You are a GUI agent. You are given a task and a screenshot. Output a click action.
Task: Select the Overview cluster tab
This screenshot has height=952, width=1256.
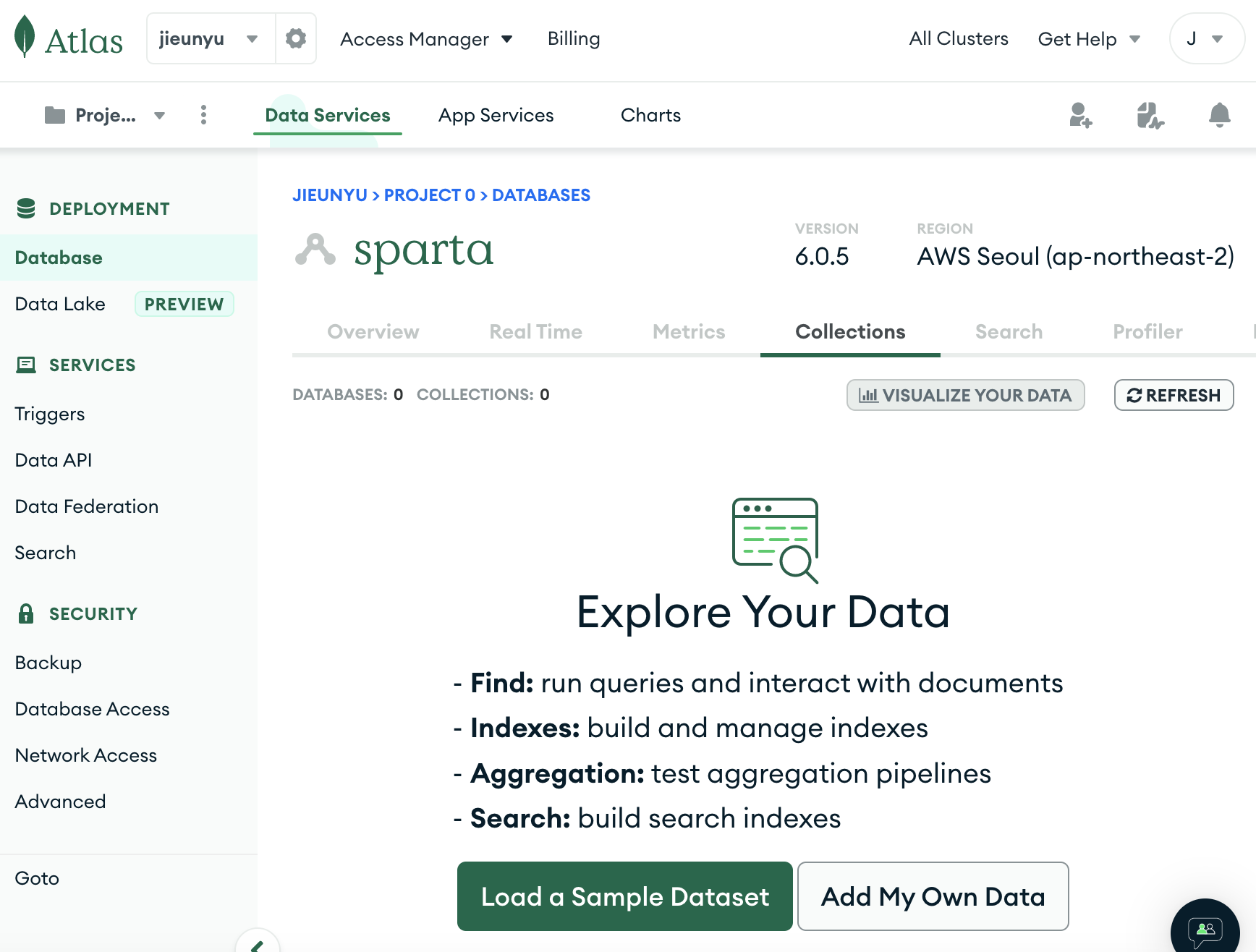373,331
